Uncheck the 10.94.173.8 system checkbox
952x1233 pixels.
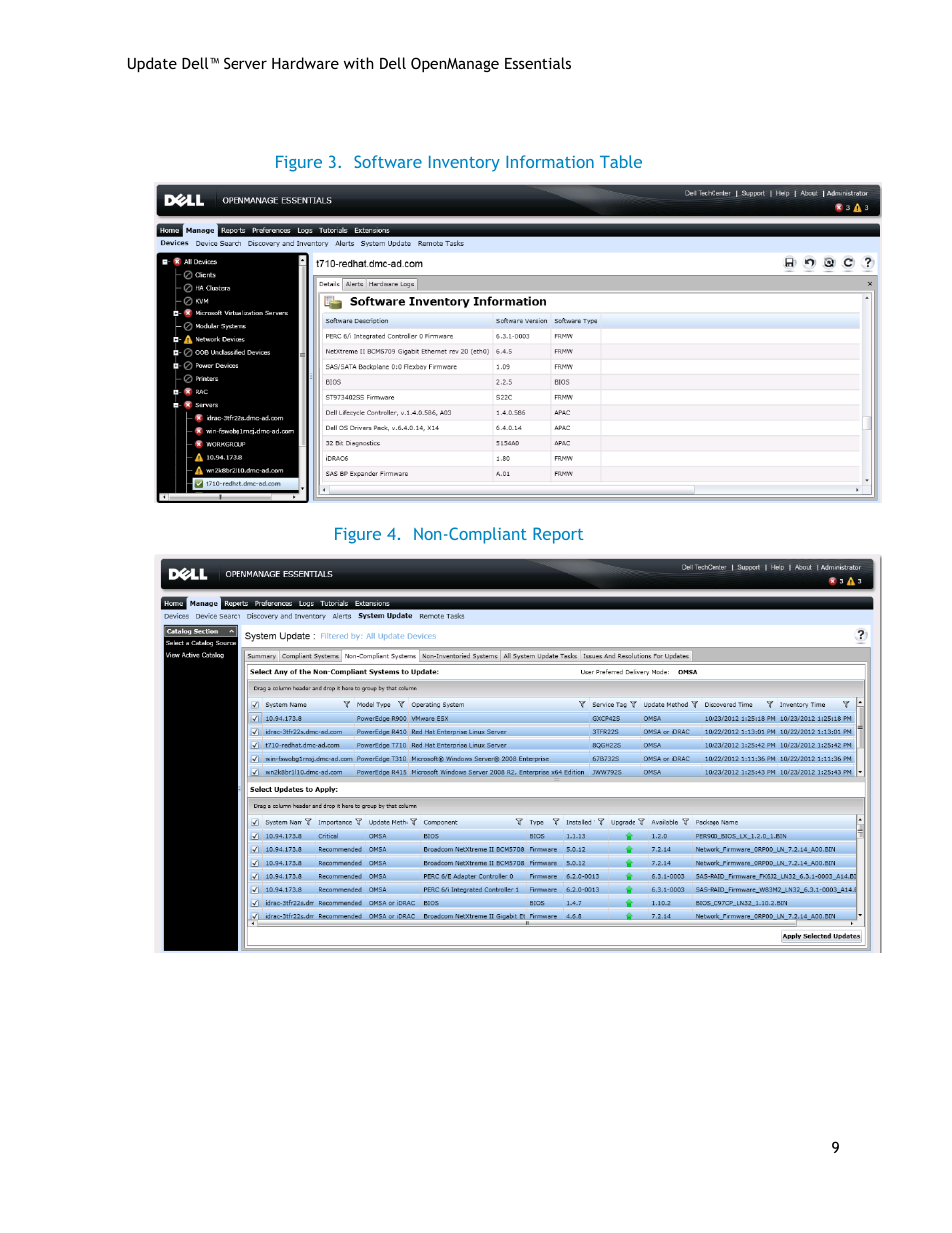(255, 718)
